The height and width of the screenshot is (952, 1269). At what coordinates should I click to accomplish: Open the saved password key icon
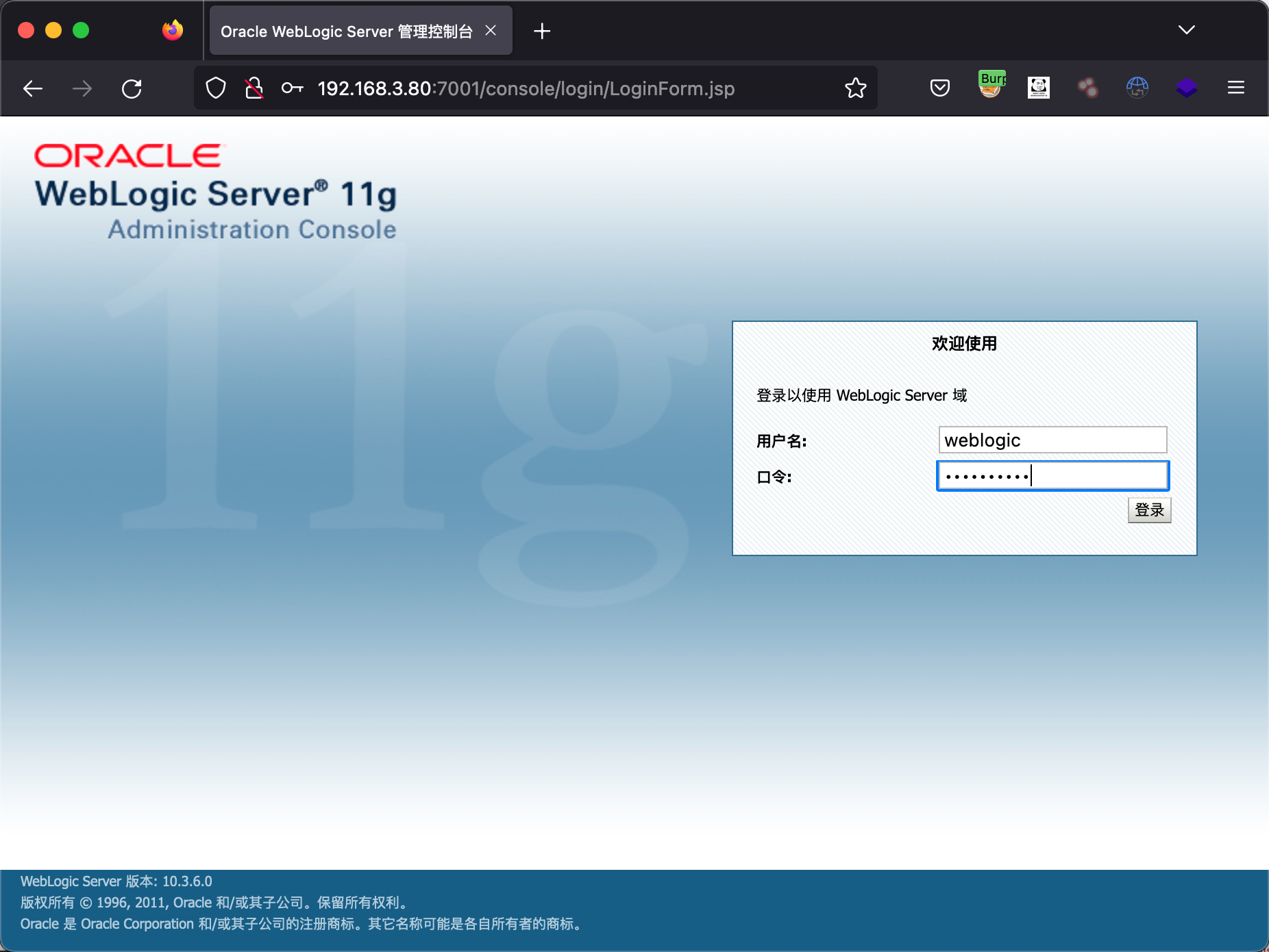(292, 88)
